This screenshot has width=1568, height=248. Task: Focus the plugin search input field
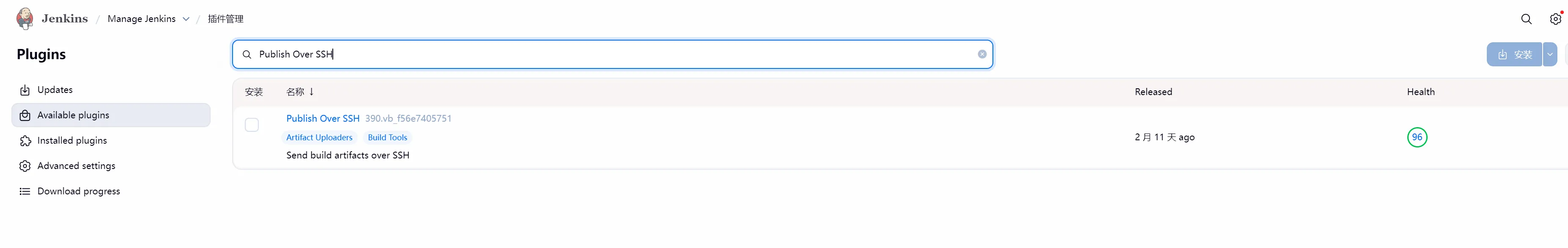click(609, 54)
